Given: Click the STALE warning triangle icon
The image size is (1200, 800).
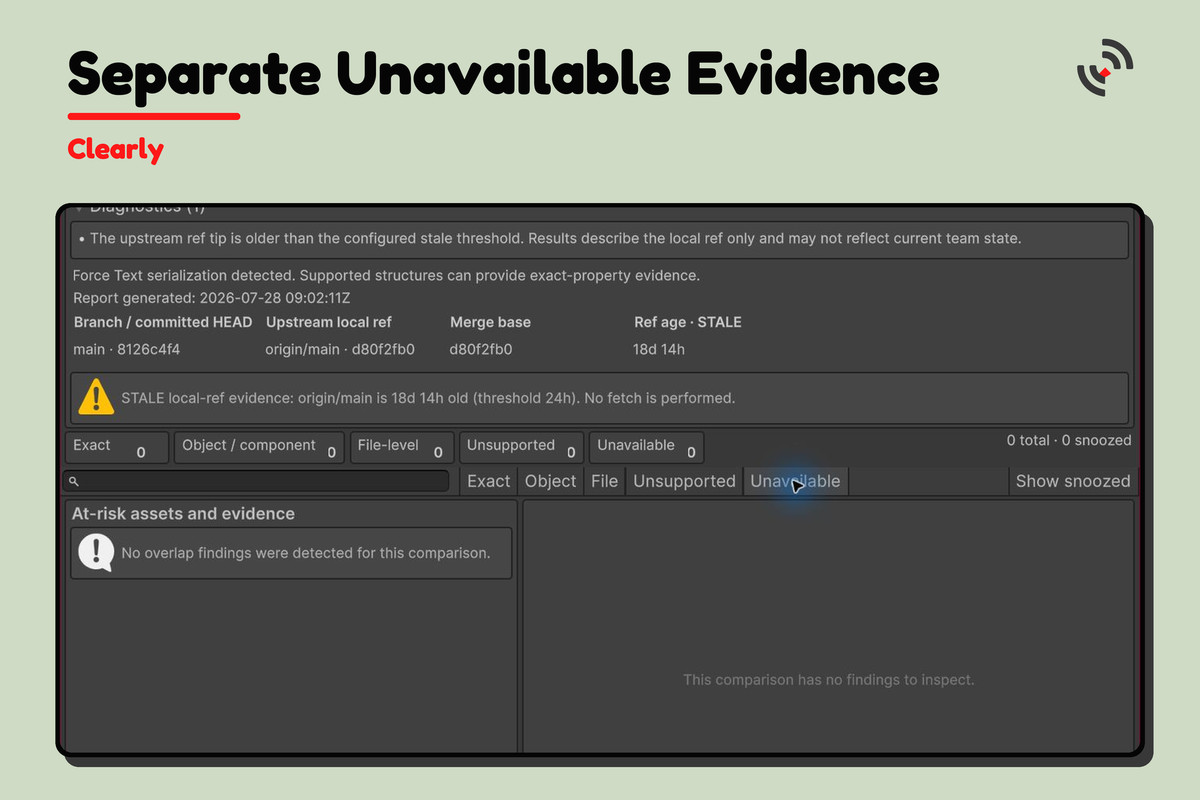Looking at the screenshot, I should pyautogui.click(x=96, y=397).
